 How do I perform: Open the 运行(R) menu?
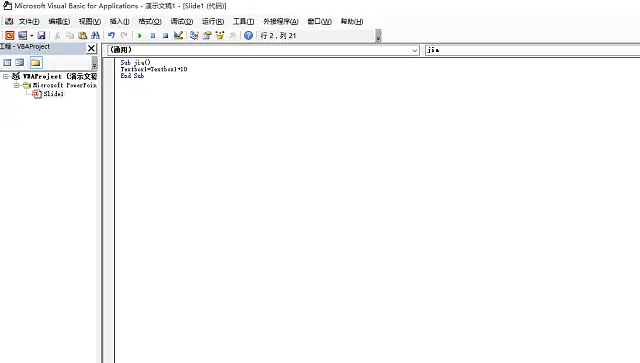pyautogui.click(x=213, y=21)
